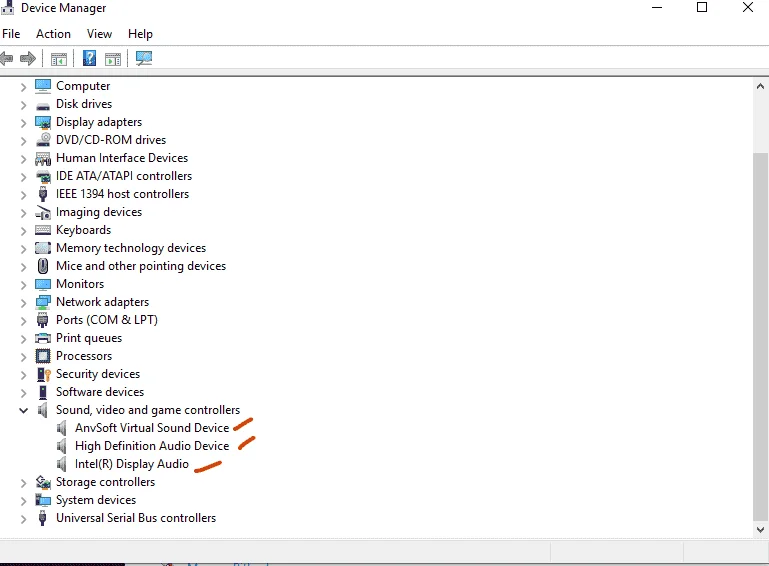The width and height of the screenshot is (769, 566).
Task: Expand the Computer node chevron
Action: (23, 87)
